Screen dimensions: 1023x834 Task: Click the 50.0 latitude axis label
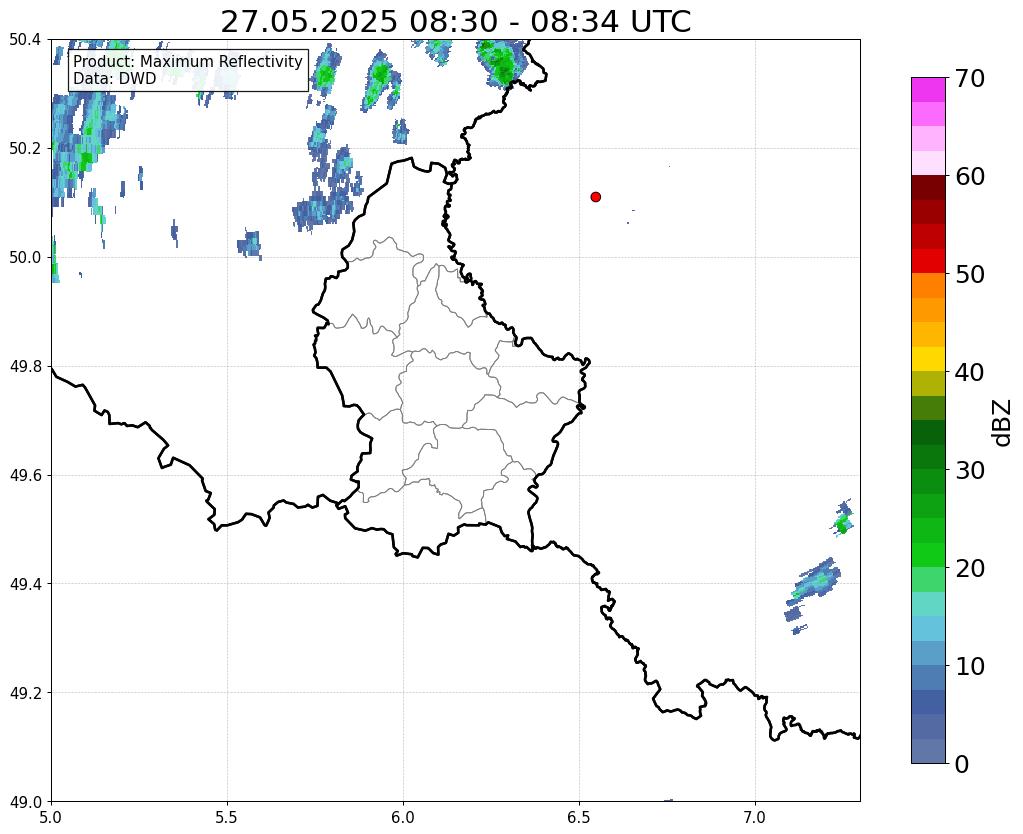(25, 258)
